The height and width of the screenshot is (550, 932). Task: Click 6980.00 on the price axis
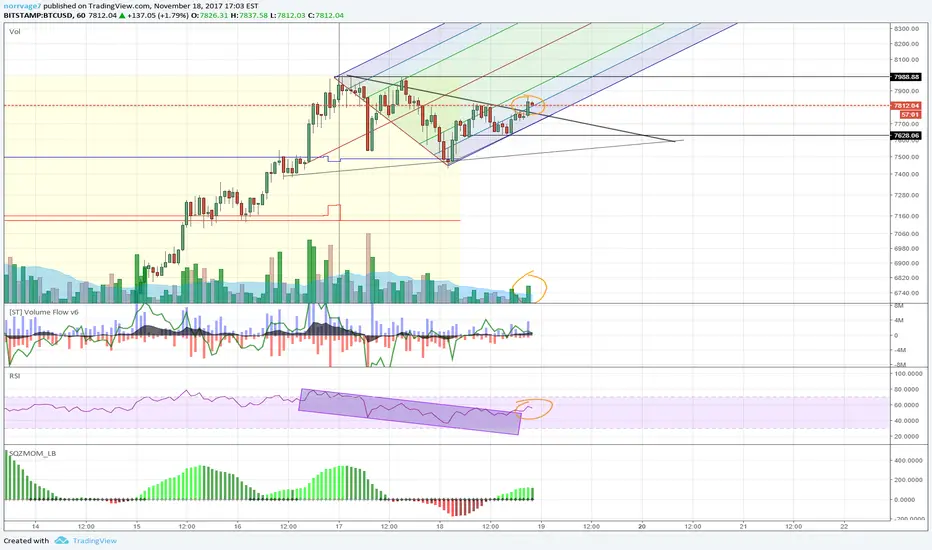point(906,249)
